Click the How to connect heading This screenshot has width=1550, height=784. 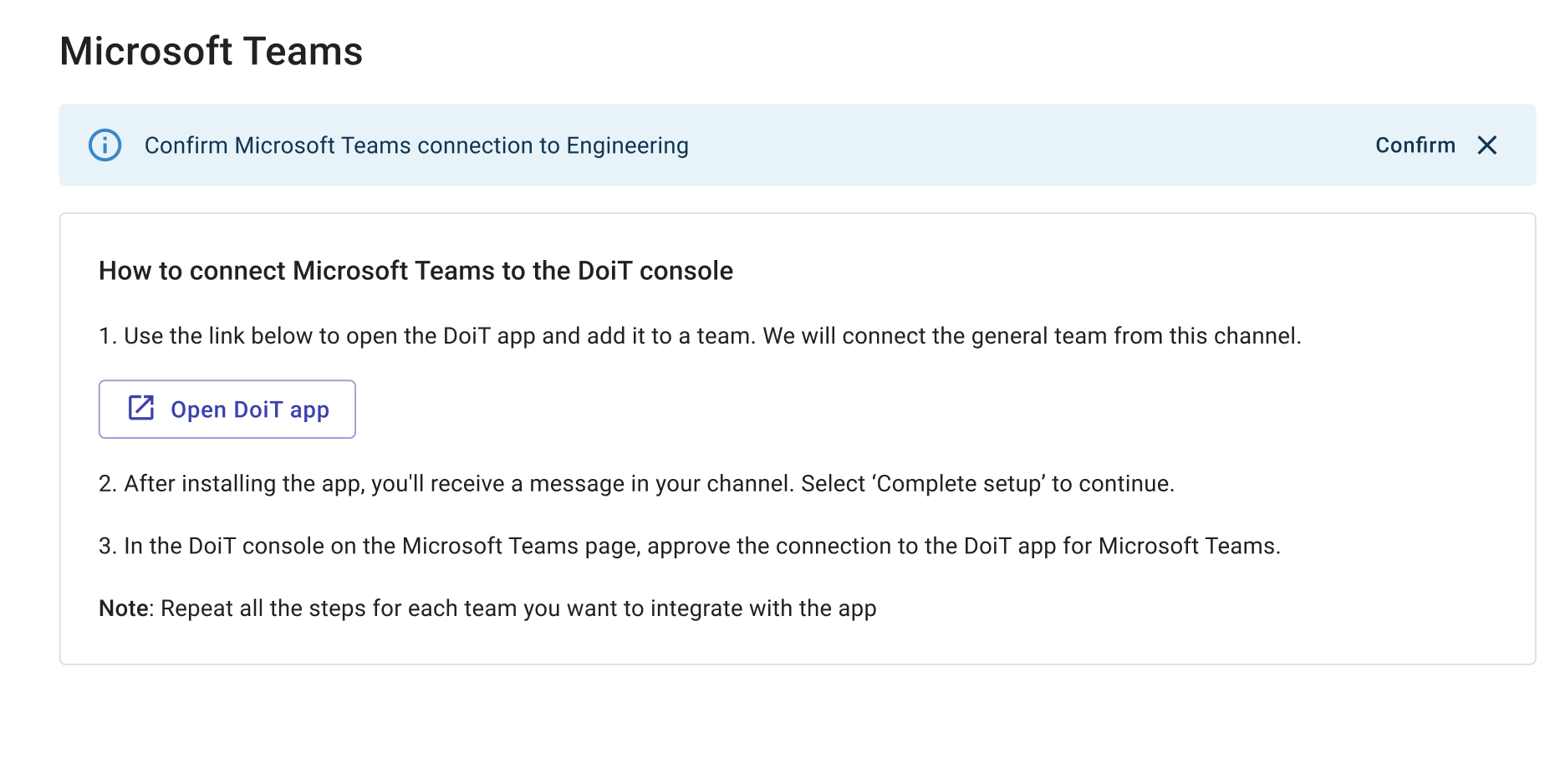[416, 270]
